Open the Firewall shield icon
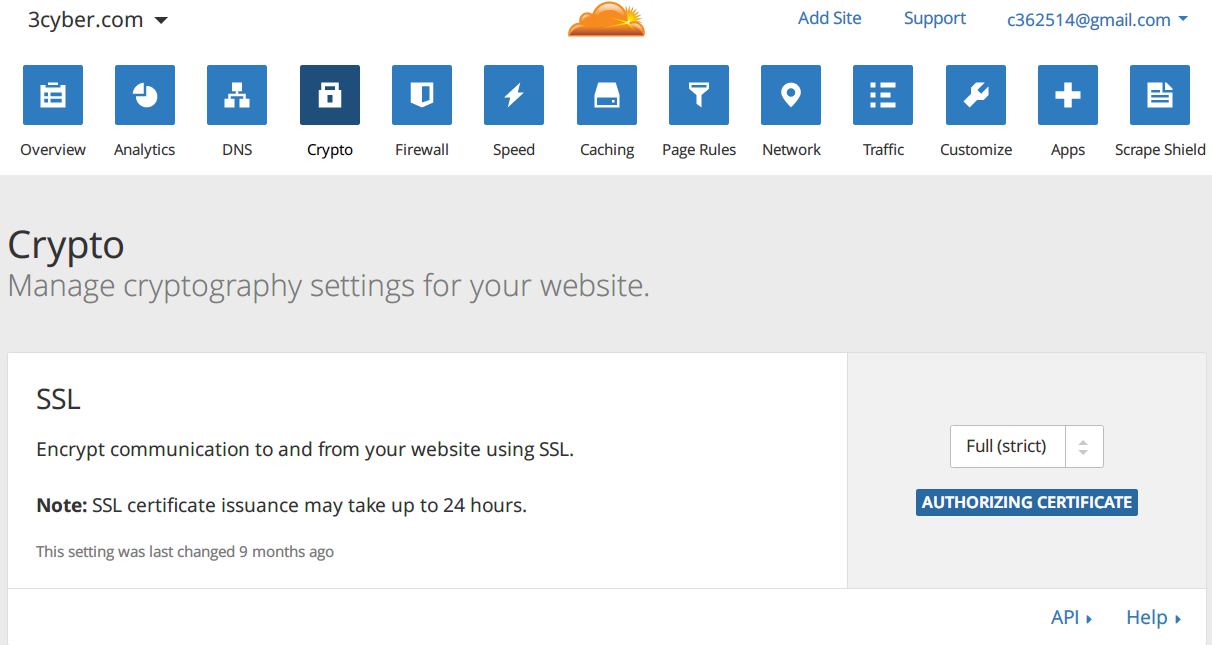The width and height of the screenshot is (1212, 645). coord(422,95)
